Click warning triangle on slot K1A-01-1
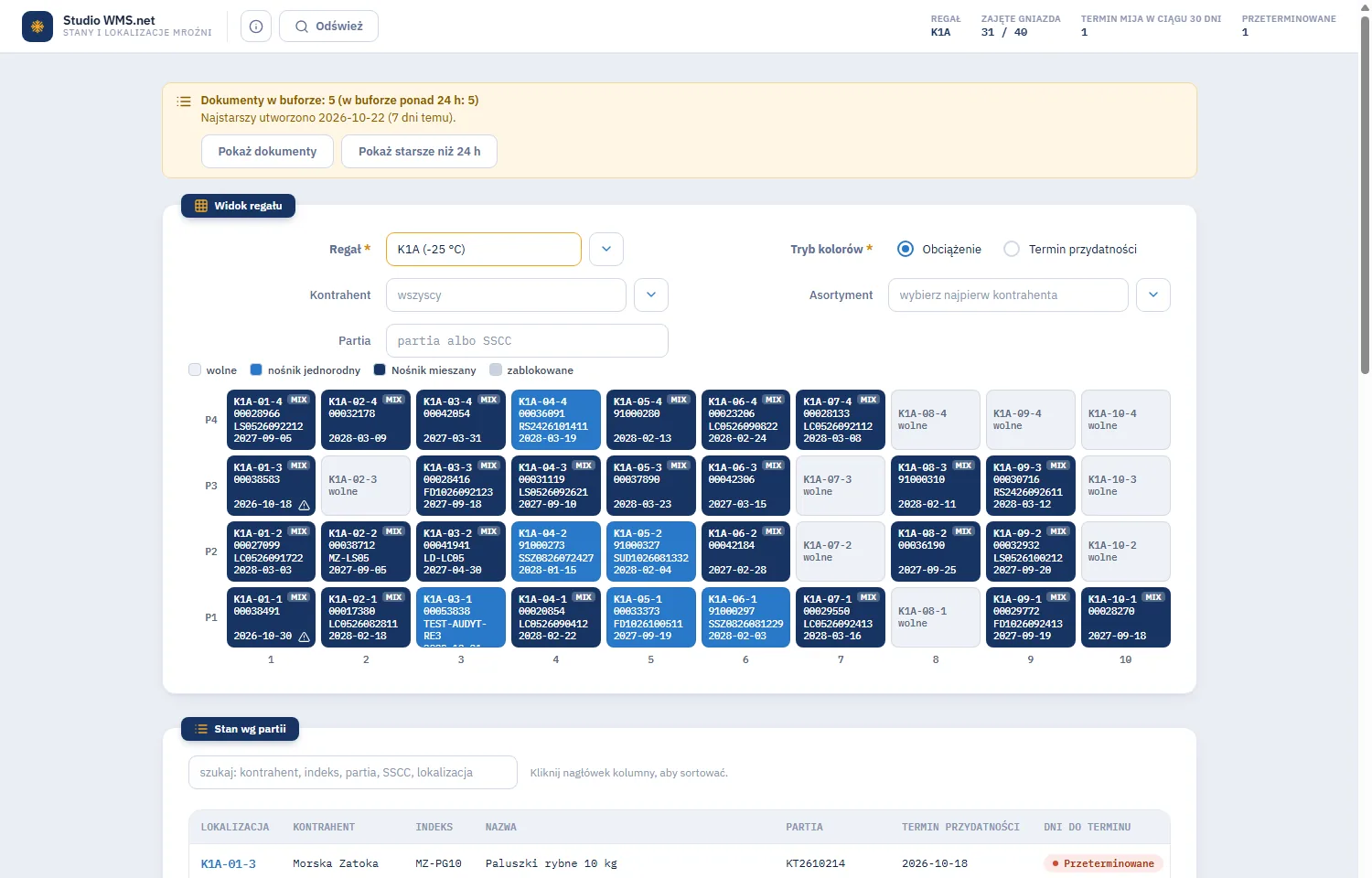The image size is (1372, 878). 305,637
